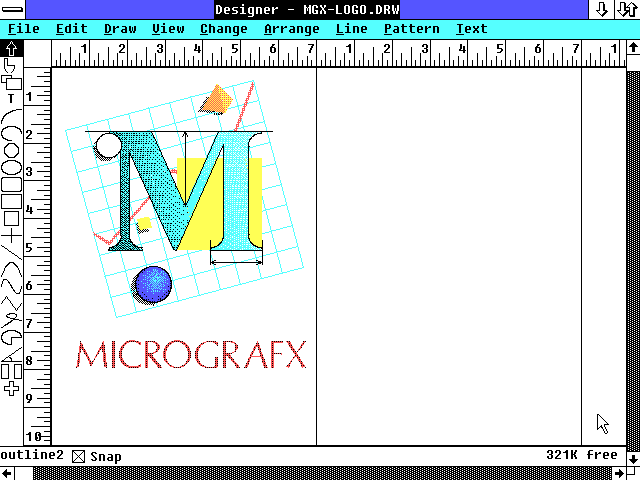Select the Text (T) tool
The width and height of the screenshot is (640, 480).
tap(11, 98)
